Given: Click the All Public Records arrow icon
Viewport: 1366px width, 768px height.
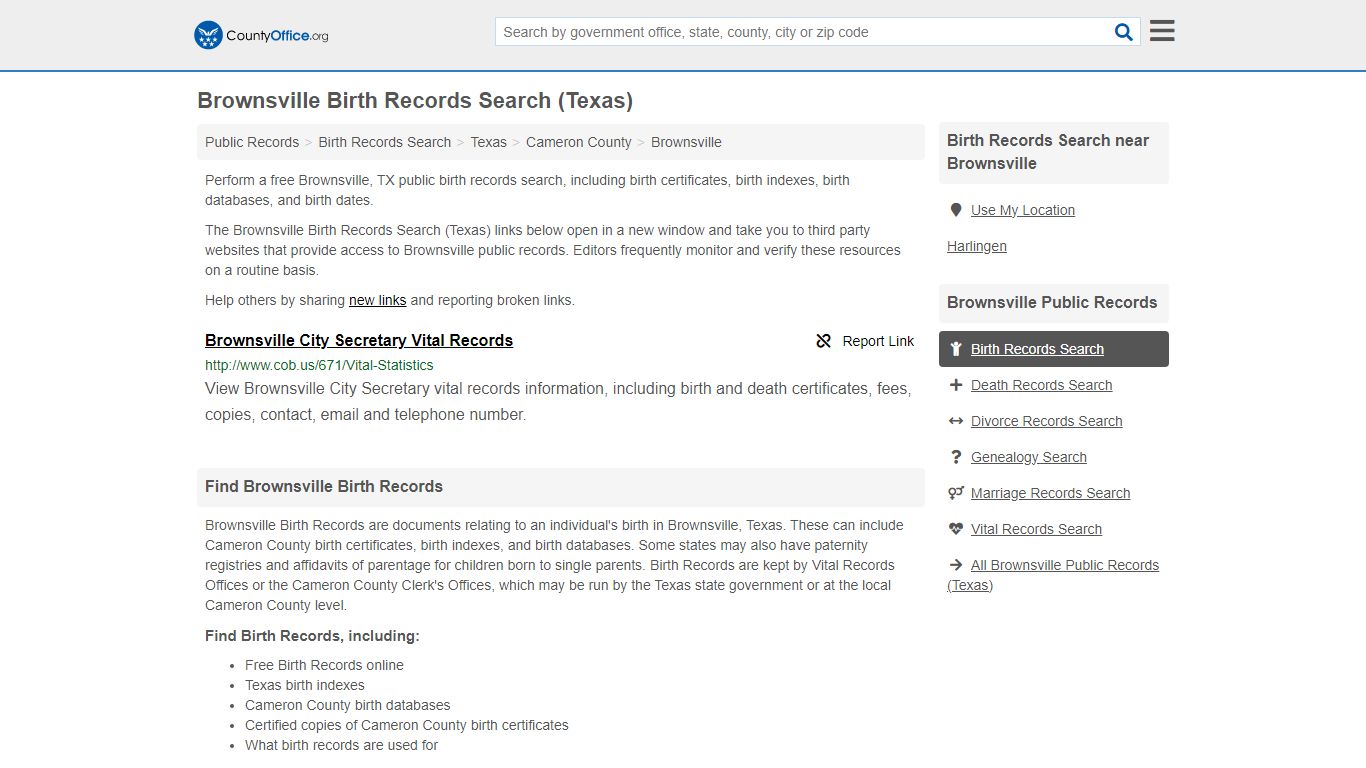Looking at the screenshot, I should 956,565.
